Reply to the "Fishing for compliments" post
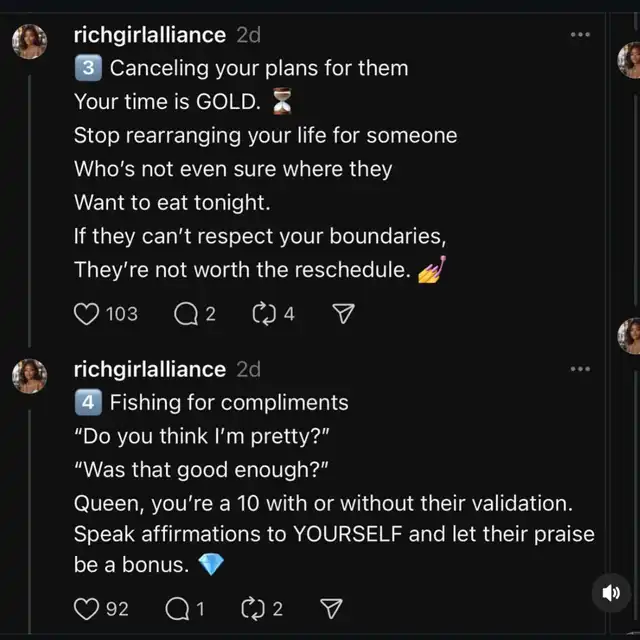640x640 pixels. coord(177,608)
